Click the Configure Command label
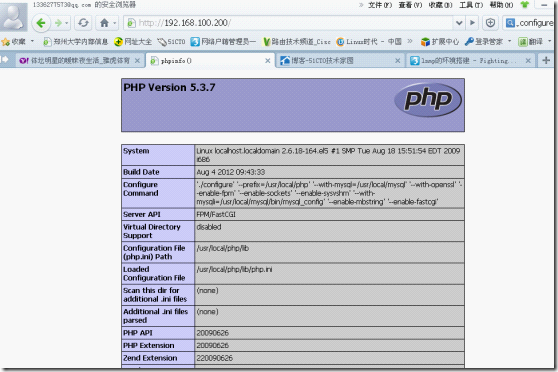 pyautogui.click(x=141, y=189)
